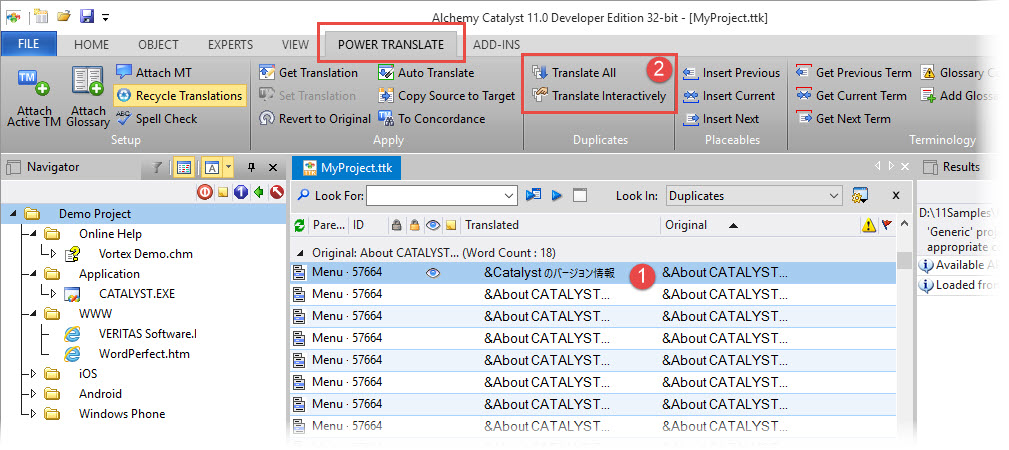Open quick access toolbar customize arrow
Image resolution: width=1009 pixels, height=450 pixels.
[x=106, y=17]
